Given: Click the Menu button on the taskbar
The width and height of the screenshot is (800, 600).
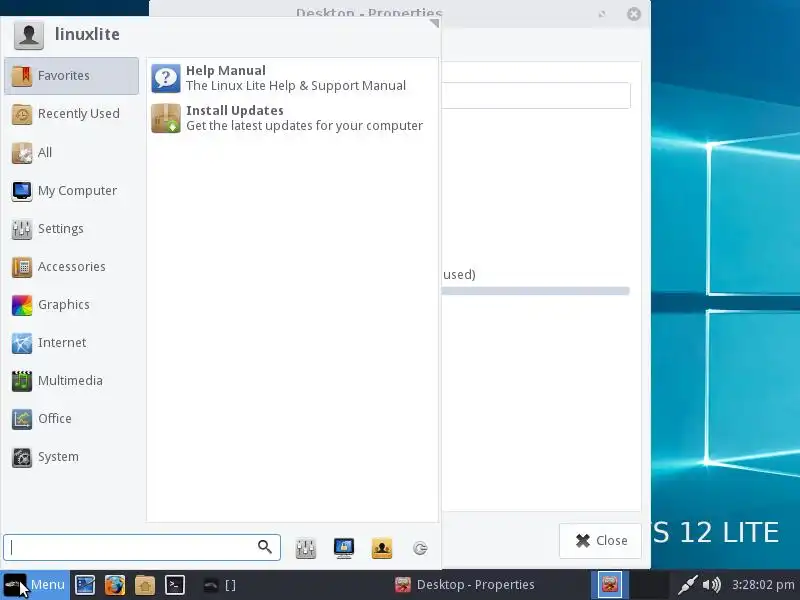Looking at the screenshot, I should (35, 585).
